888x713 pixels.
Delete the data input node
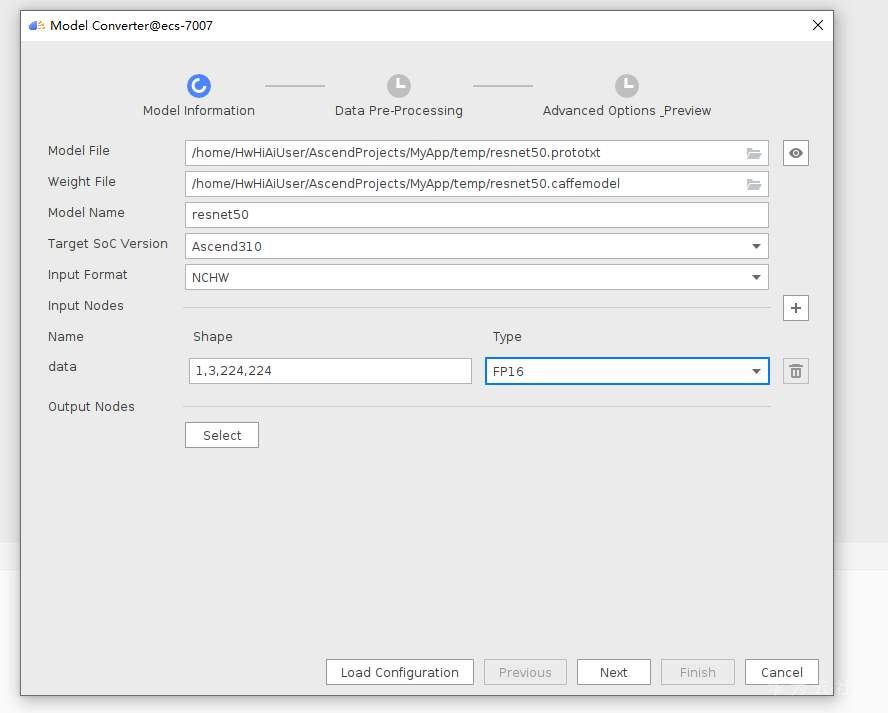795,371
